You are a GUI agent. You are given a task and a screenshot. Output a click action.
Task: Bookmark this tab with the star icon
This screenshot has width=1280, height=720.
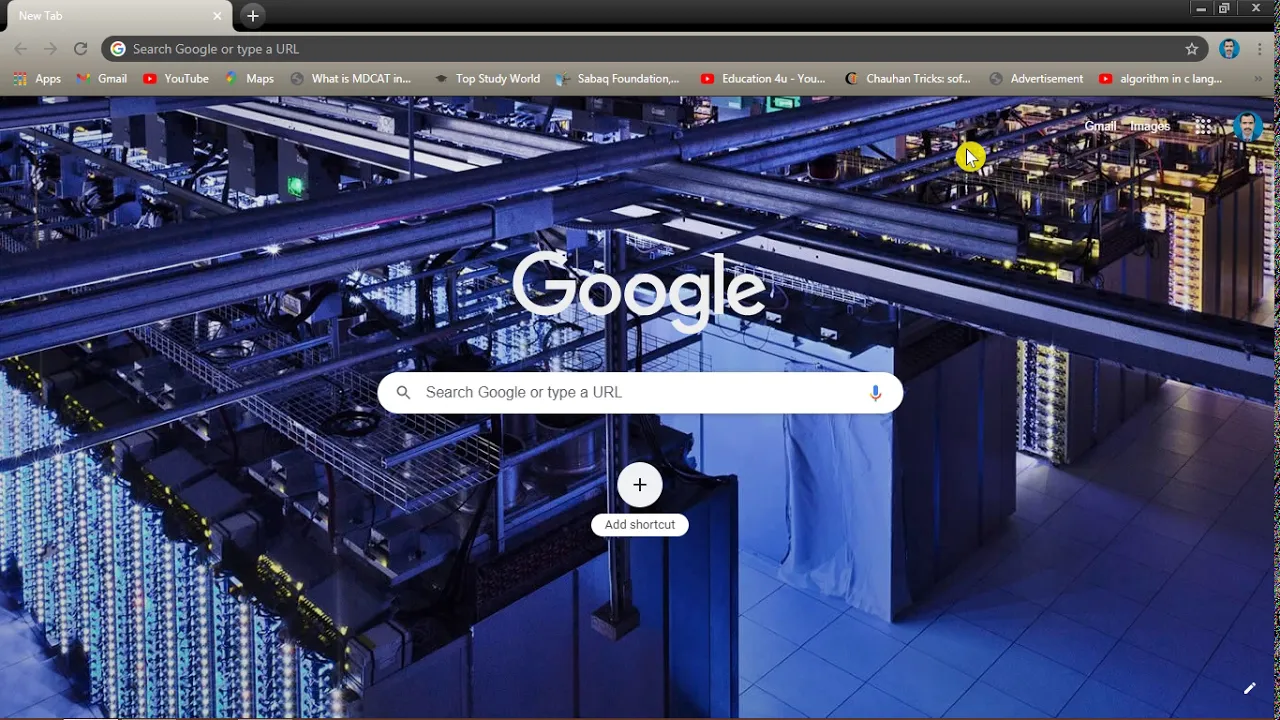click(1192, 49)
